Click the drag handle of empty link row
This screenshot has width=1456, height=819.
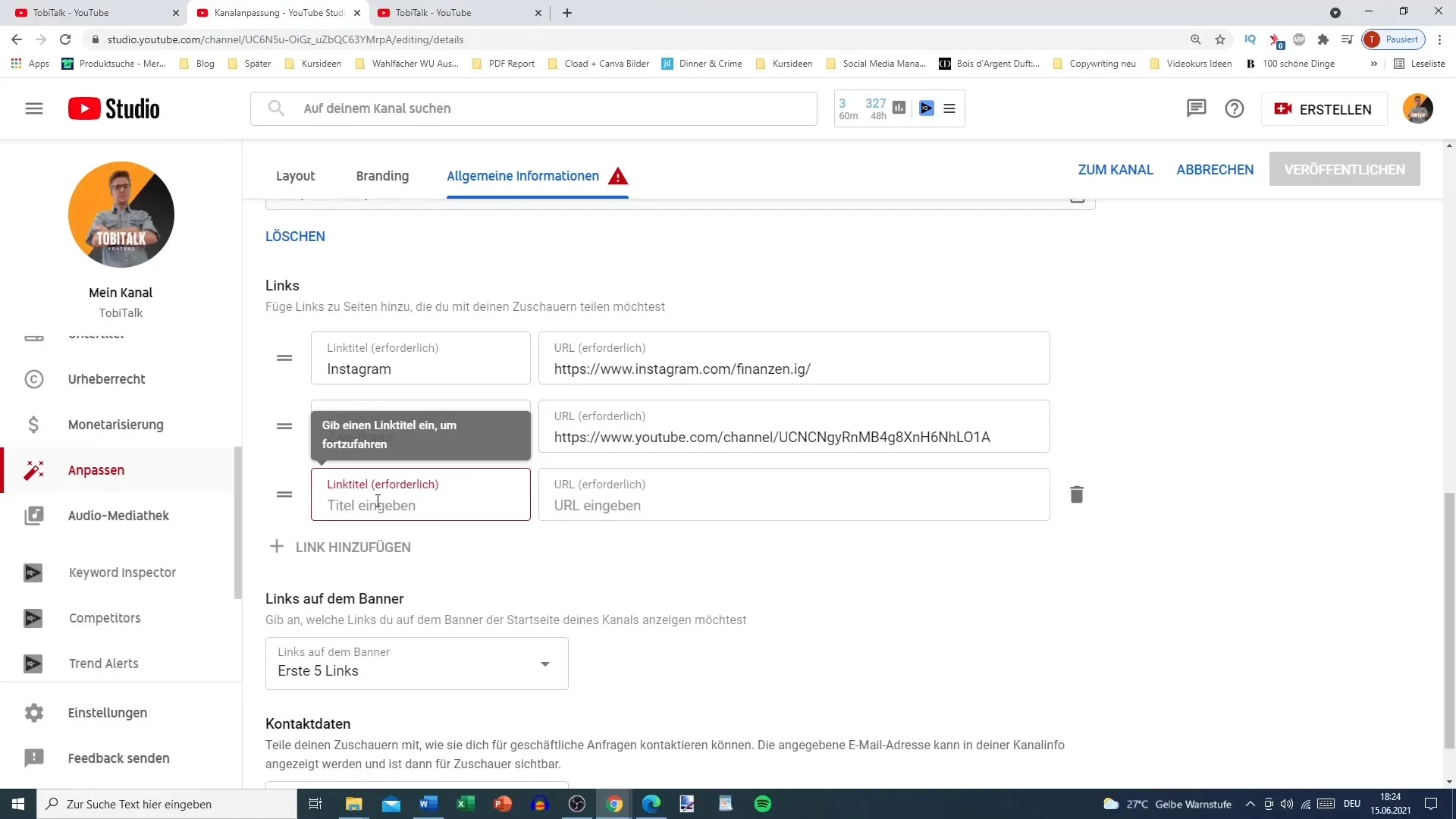[284, 494]
